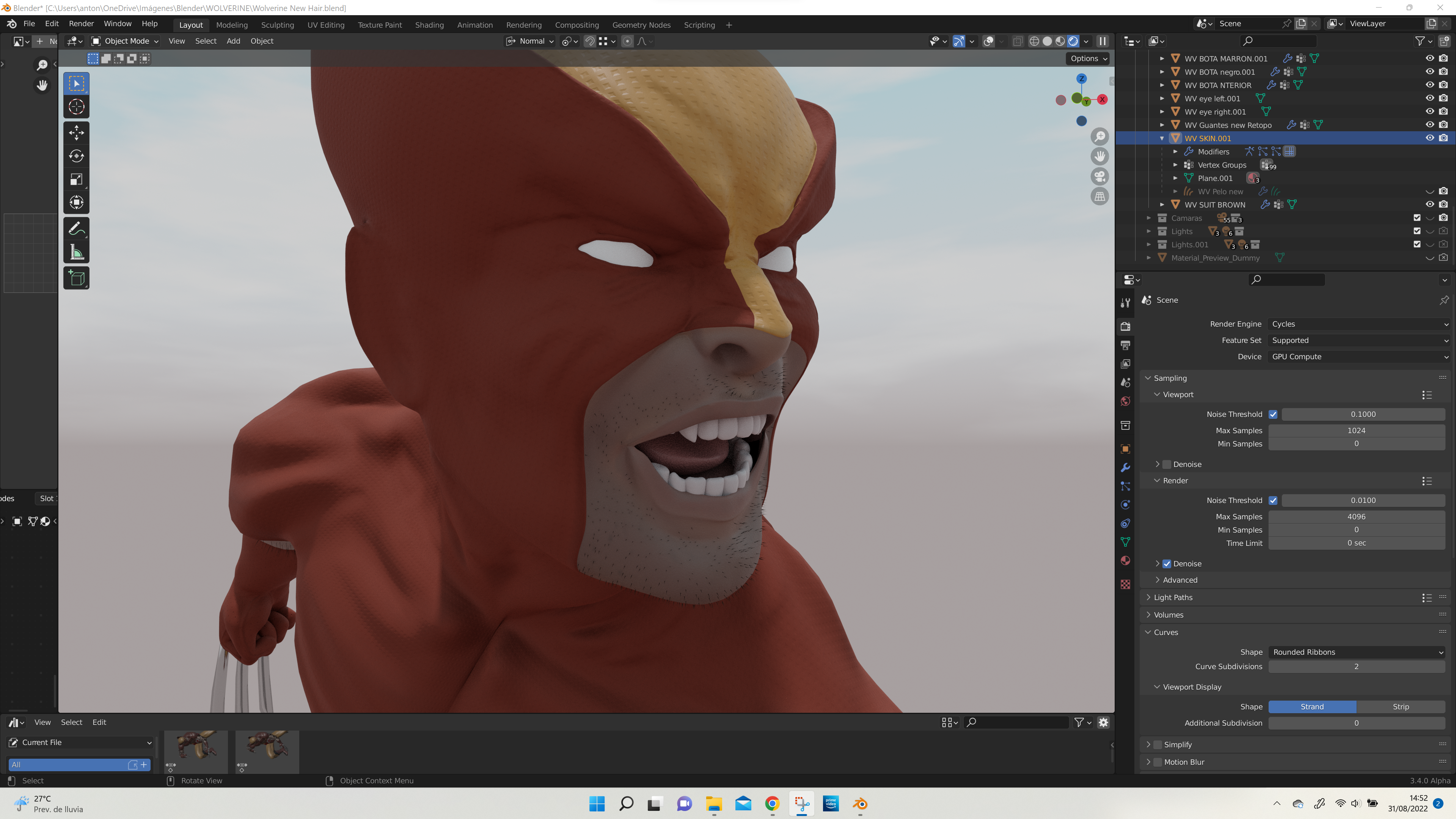
Task: Open the Render menu
Action: (x=81, y=24)
